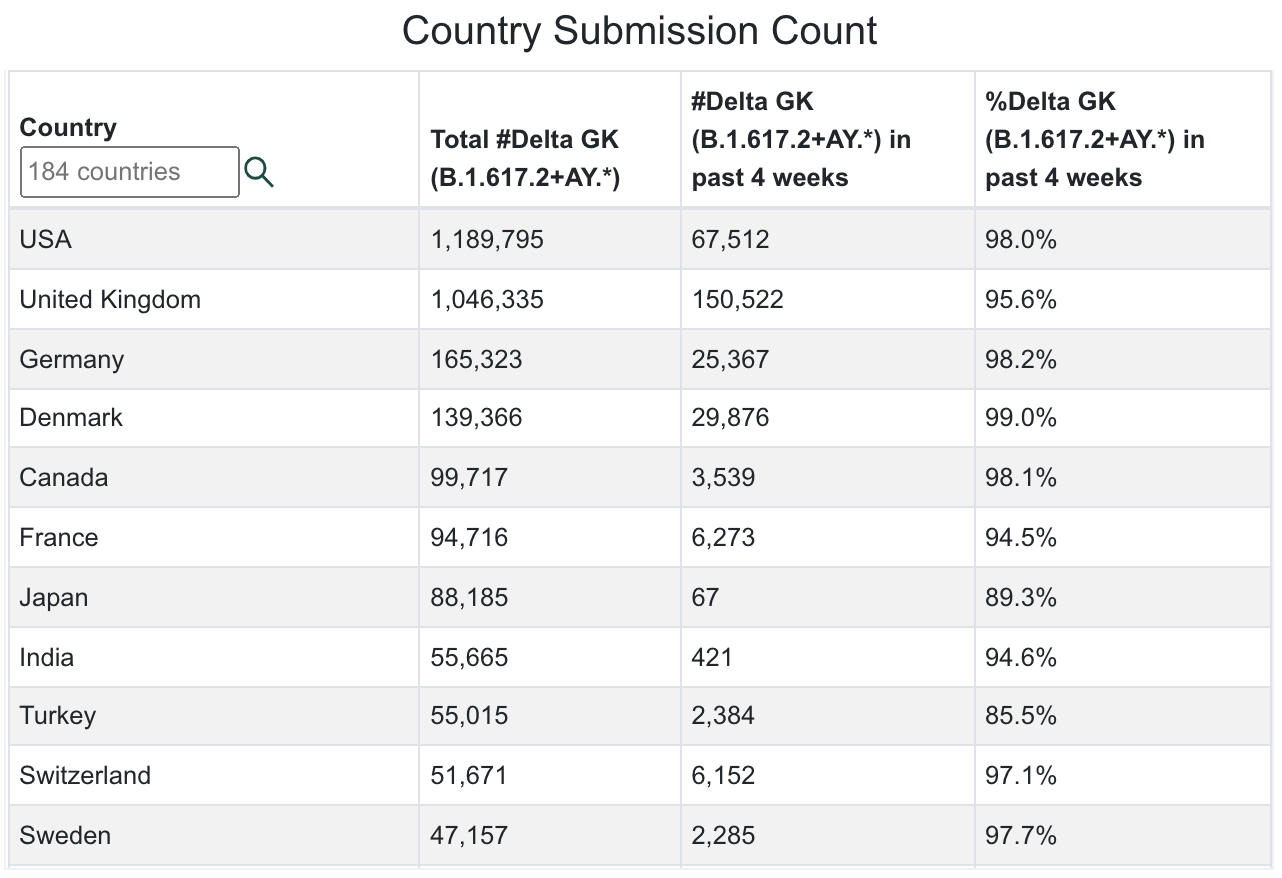Focus the 184 countries search field
The image size is (1282, 878).
[130, 172]
